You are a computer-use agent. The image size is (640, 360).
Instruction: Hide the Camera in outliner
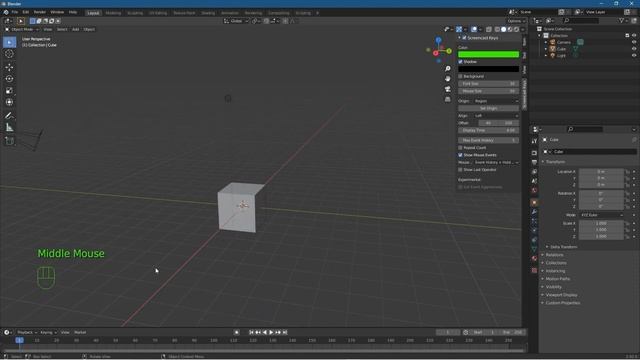634,42
